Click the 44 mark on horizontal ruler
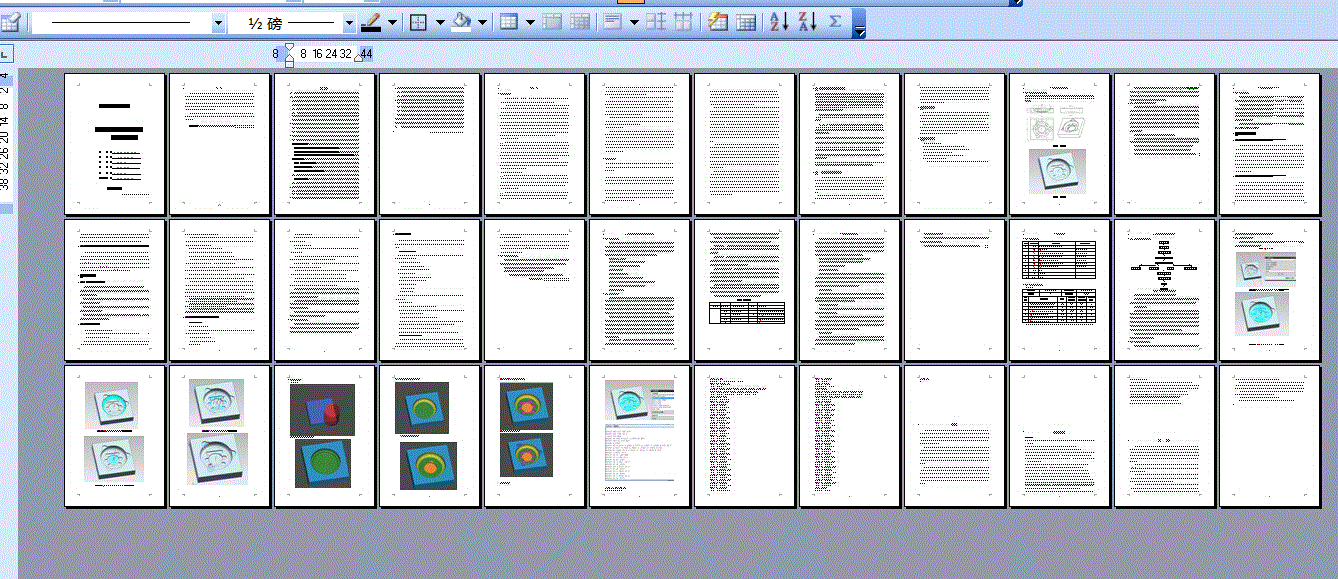The image size is (1338, 579). [367, 53]
